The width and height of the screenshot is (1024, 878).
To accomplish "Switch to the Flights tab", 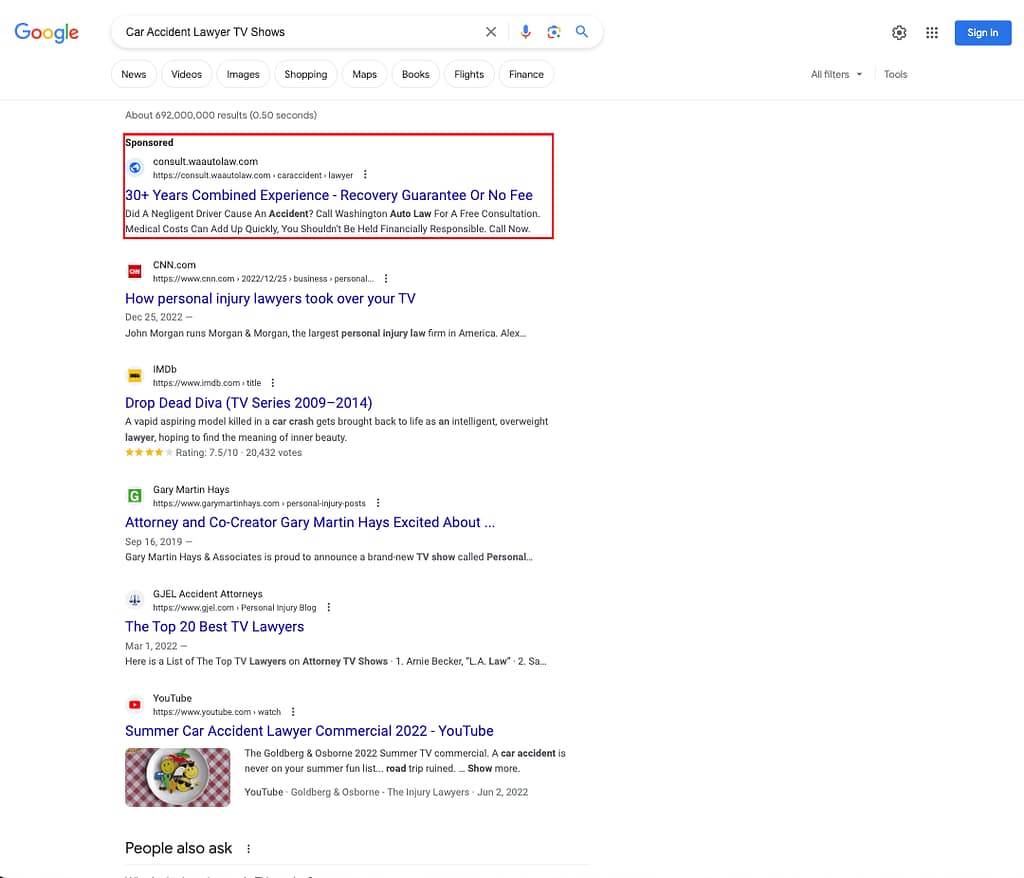I will point(469,74).
